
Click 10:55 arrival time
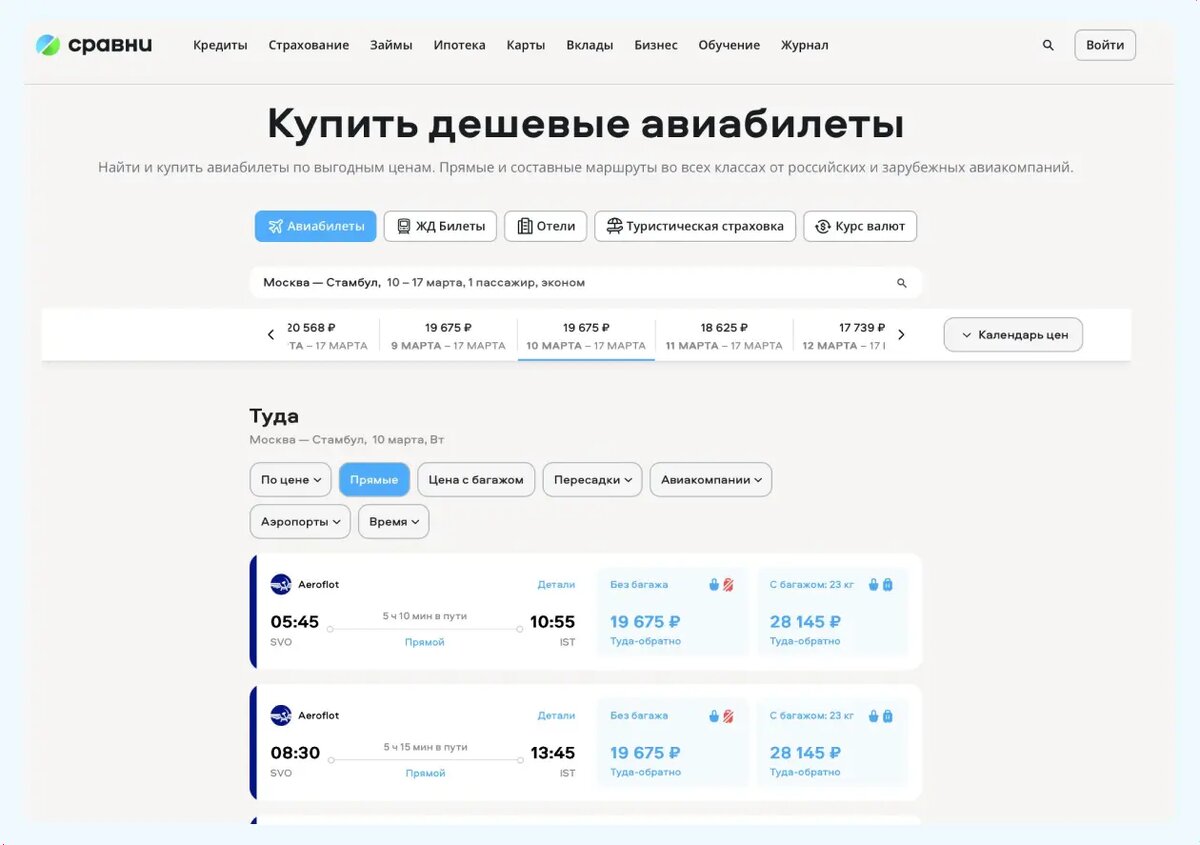[x=552, y=622]
